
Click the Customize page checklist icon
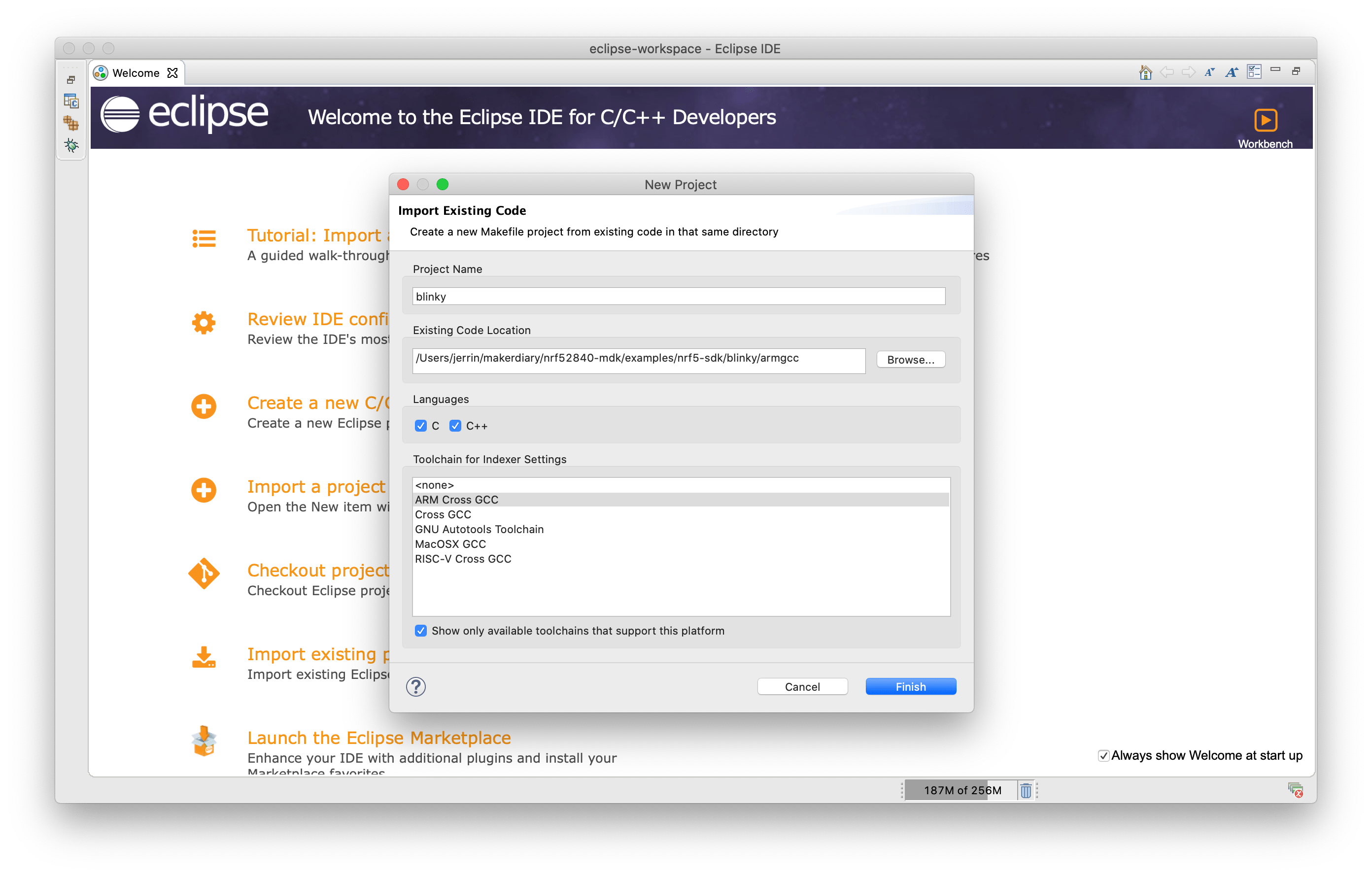(x=1254, y=72)
